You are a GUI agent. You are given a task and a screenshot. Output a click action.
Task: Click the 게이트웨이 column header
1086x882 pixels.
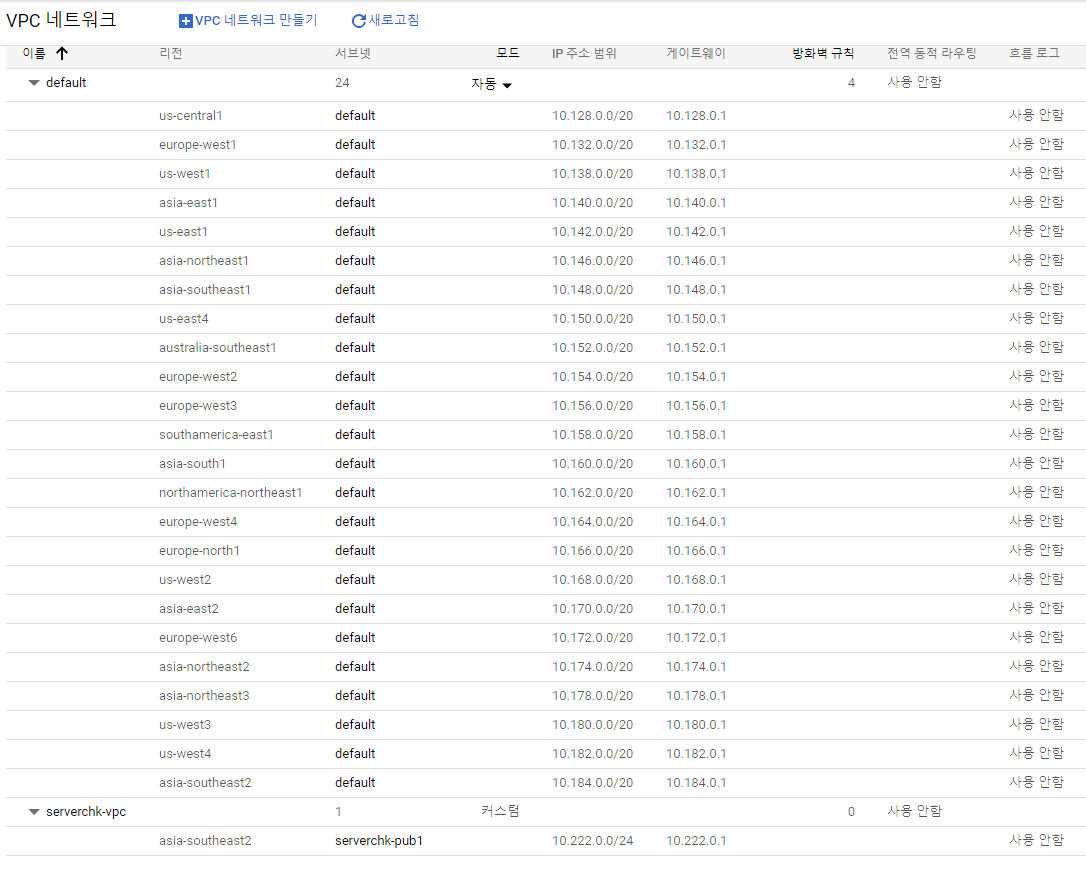point(695,53)
